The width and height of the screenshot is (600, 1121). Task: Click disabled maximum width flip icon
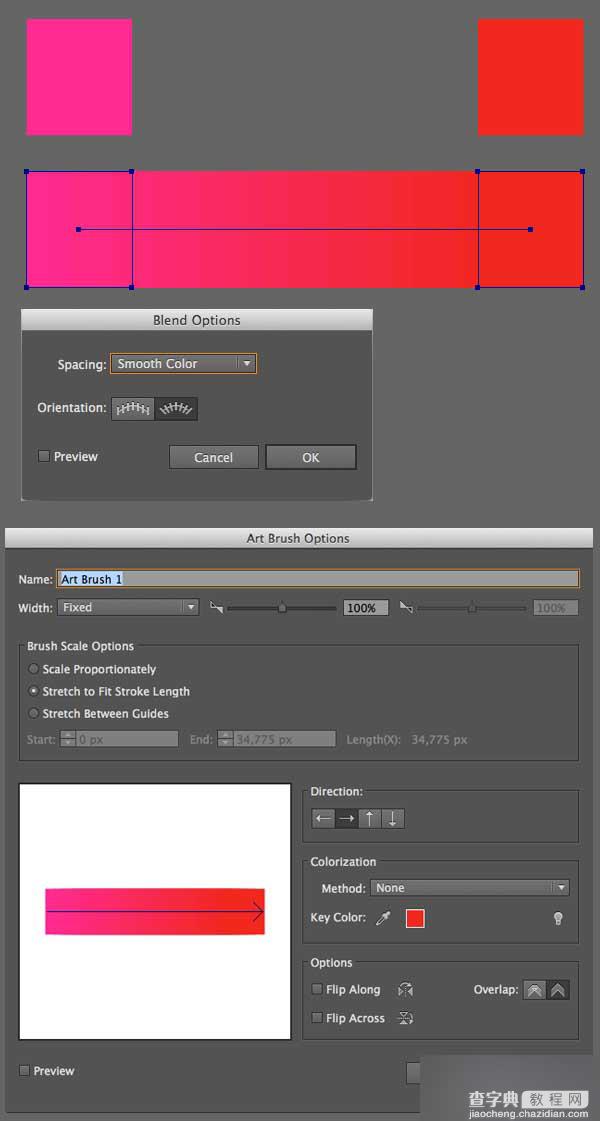coord(406,608)
